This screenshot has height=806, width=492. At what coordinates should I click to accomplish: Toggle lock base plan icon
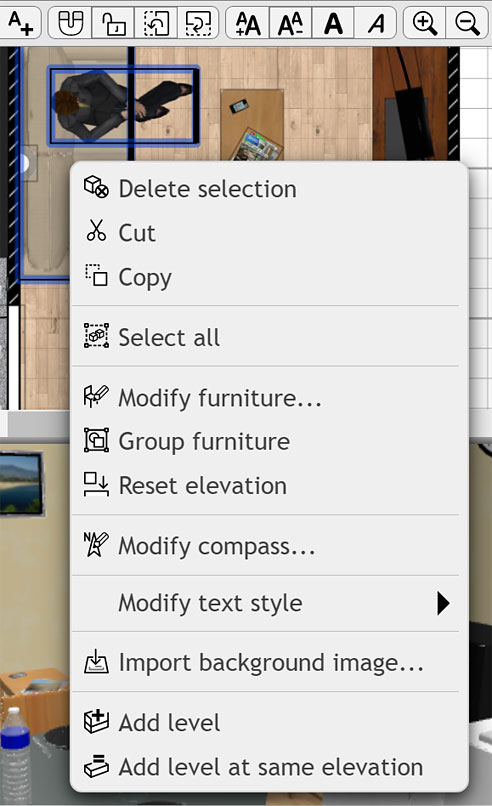113,23
